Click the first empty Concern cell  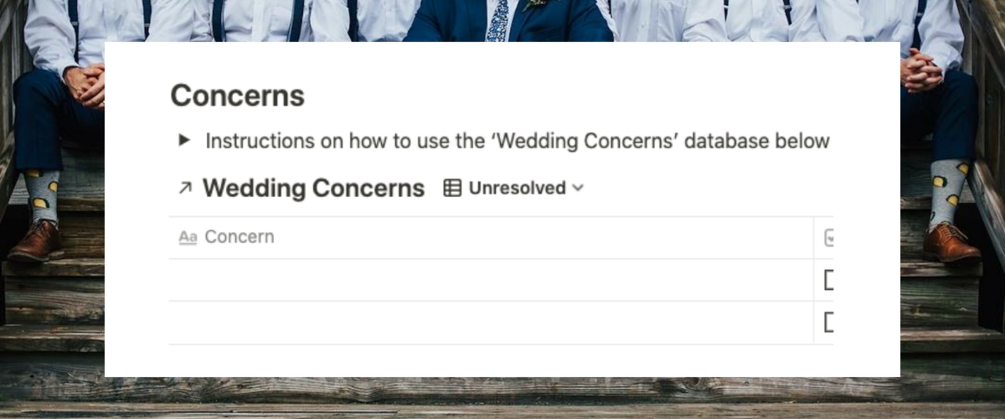tap(490, 280)
